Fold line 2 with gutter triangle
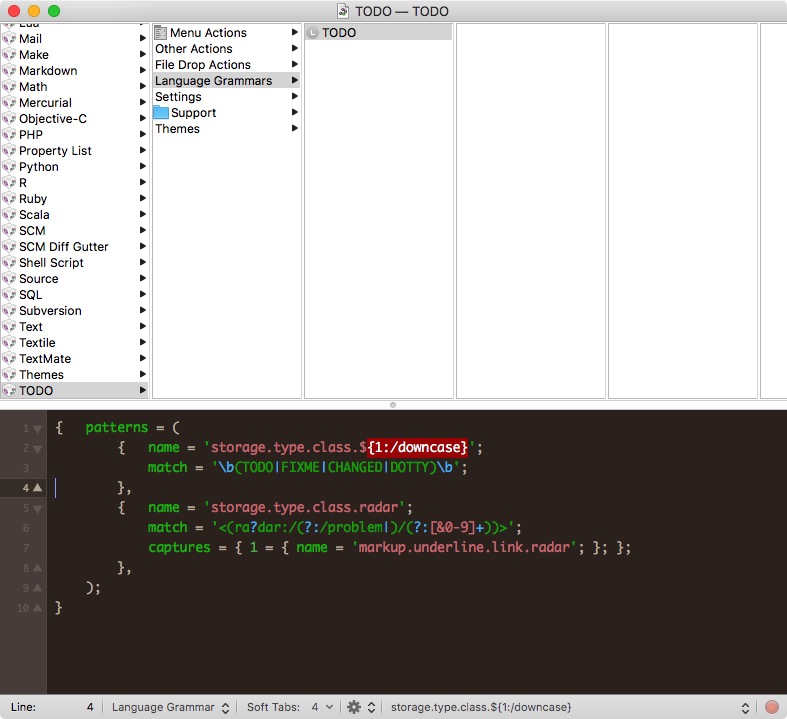This screenshot has width=787, height=719. (38, 449)
